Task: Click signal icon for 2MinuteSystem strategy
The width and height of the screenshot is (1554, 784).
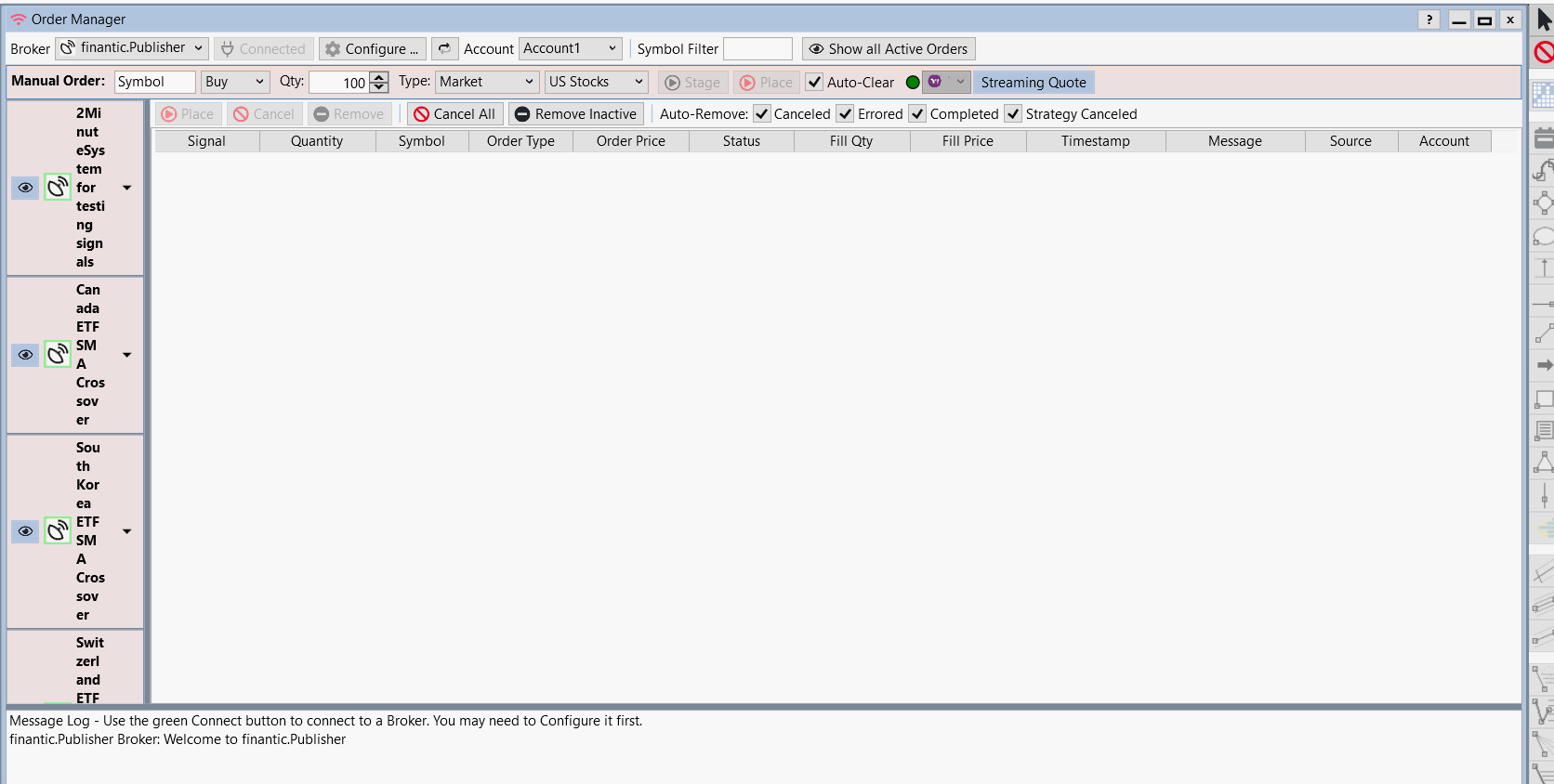Action: tap(58, 187)
